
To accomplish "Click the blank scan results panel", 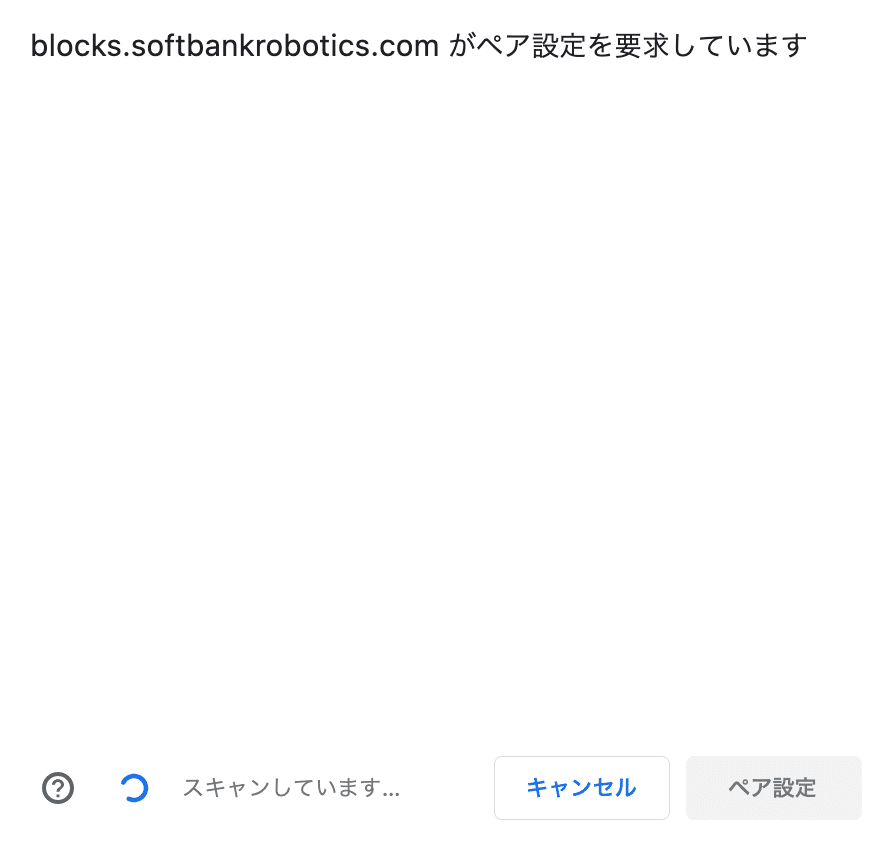I will 443,407.
